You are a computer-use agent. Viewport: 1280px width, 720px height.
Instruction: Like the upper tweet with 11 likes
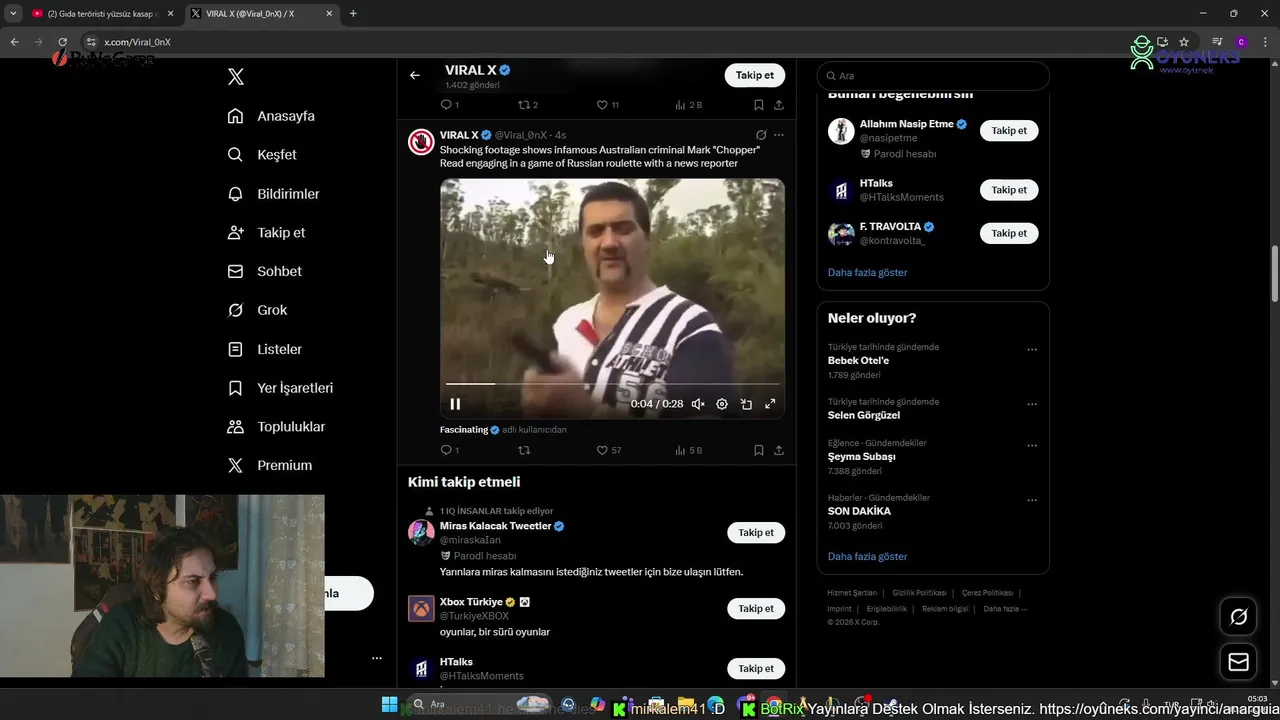602,105
